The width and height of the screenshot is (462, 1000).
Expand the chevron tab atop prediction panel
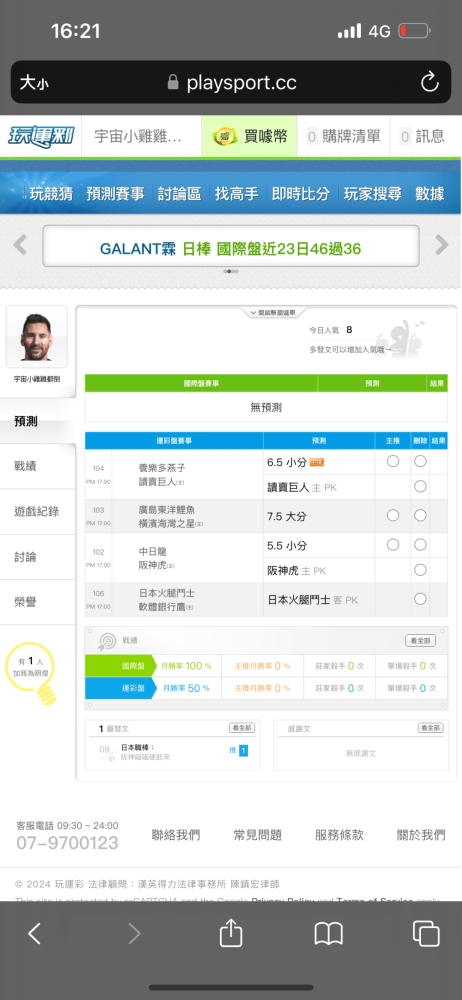click(272, 312)
